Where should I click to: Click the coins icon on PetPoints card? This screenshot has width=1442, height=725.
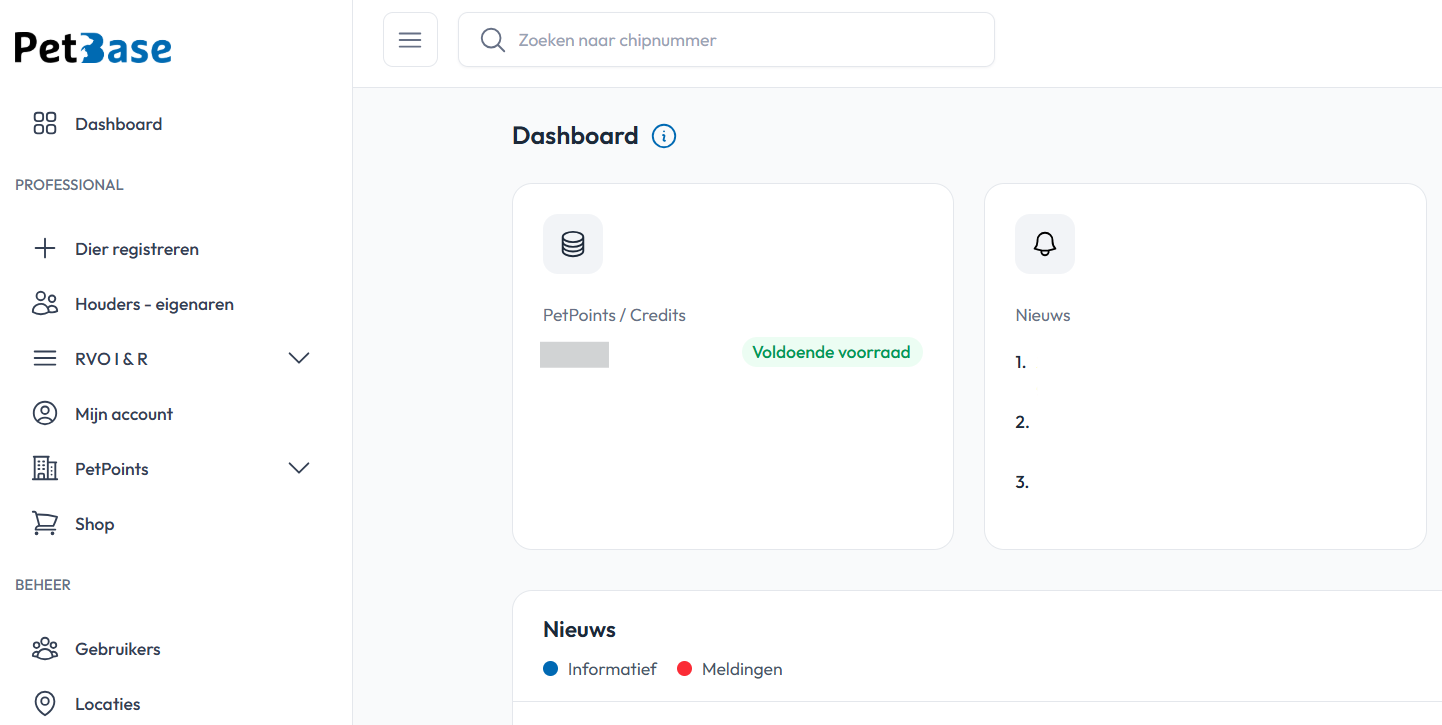tap(573, 244)
